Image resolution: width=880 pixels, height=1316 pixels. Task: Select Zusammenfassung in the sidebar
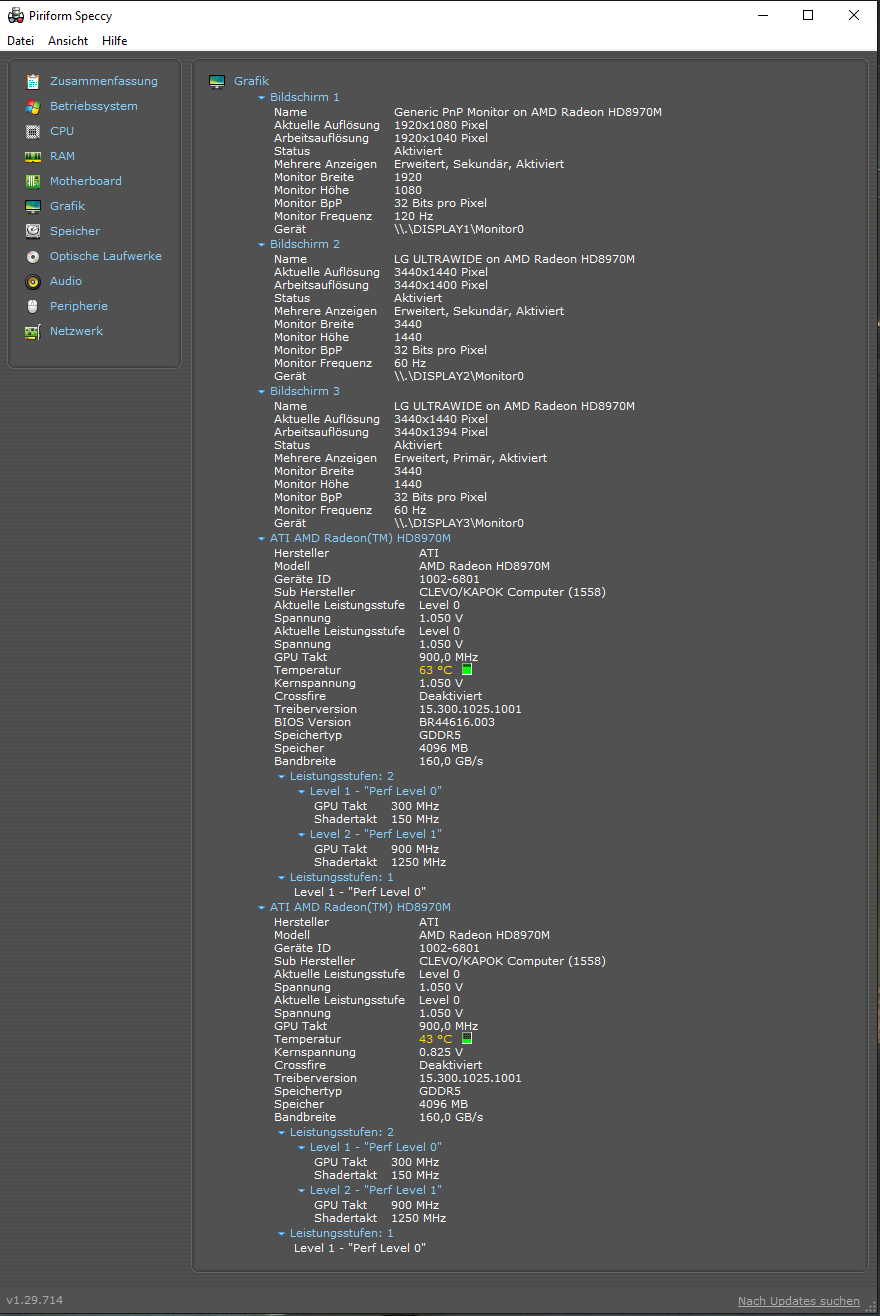tap(104, 81)
